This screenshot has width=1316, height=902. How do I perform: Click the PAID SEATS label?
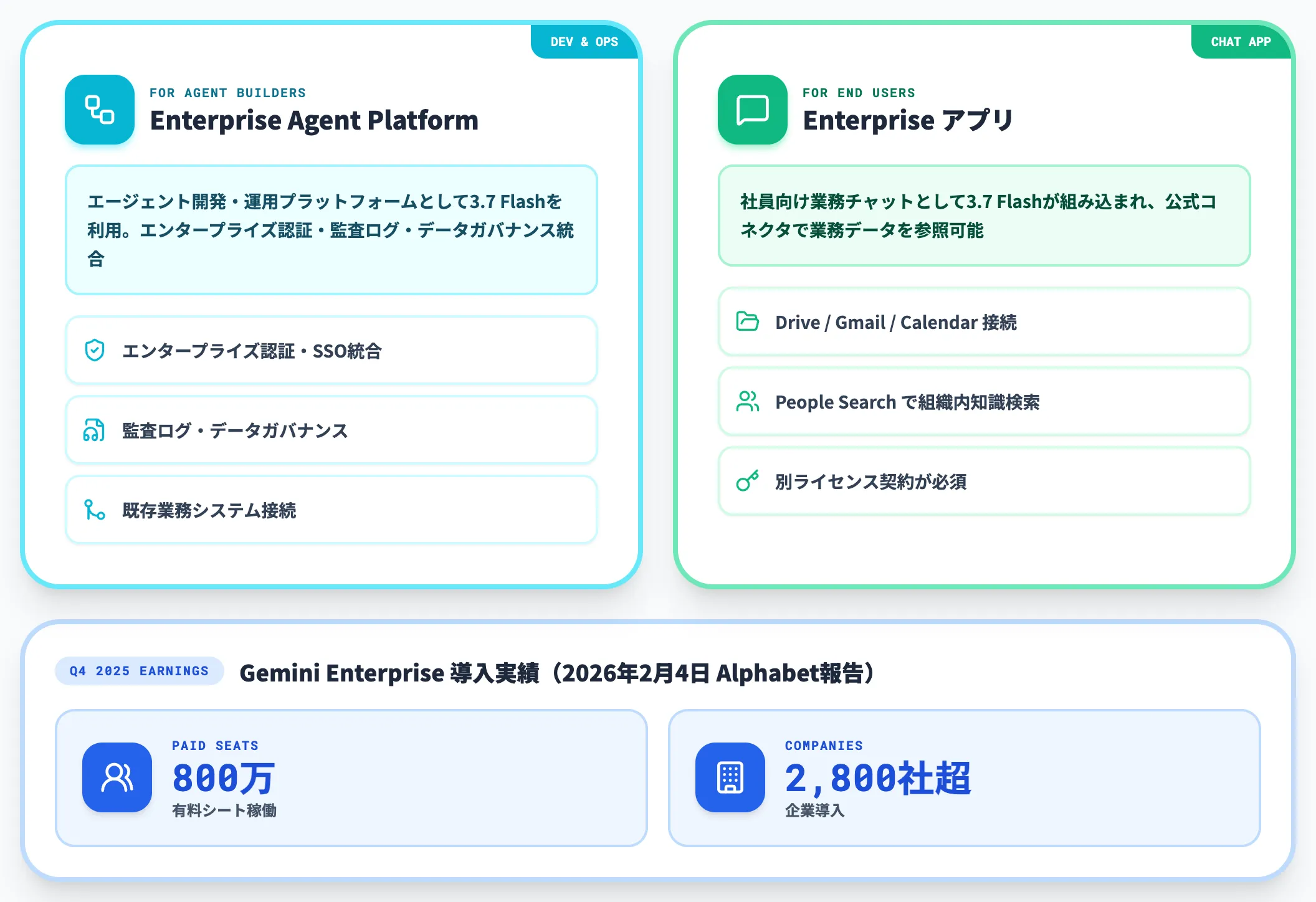tap(215, 746)
